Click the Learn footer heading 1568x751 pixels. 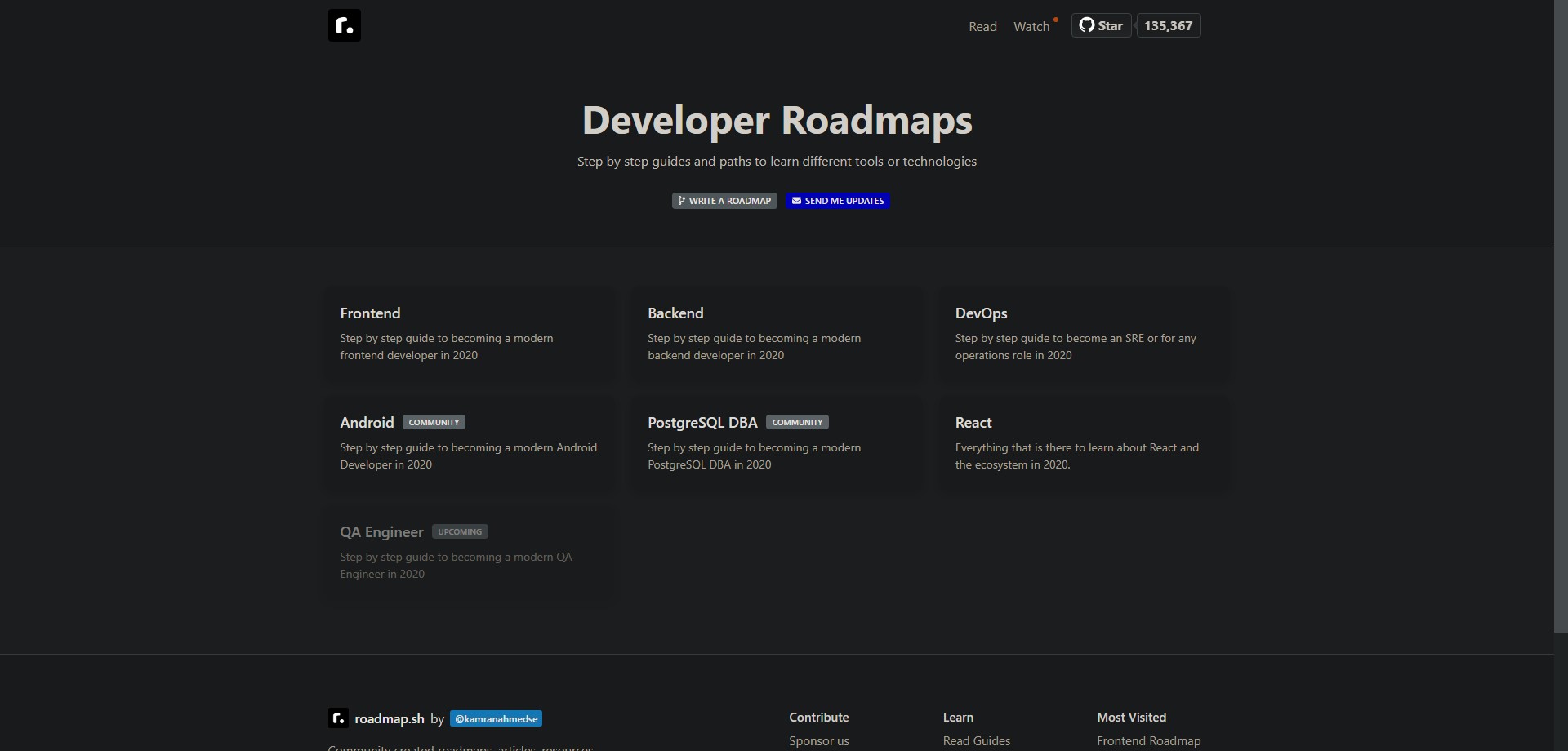(x=958, y=718)
